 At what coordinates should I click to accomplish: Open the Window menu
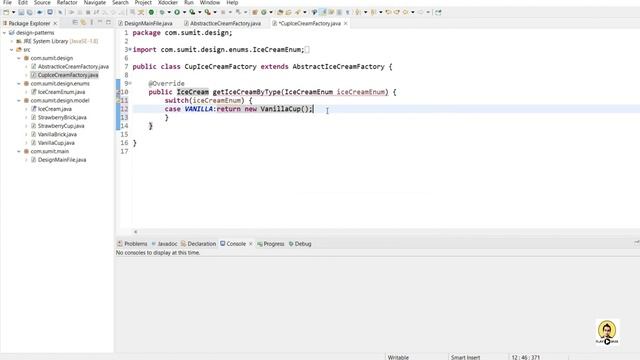tap(210, 2)
